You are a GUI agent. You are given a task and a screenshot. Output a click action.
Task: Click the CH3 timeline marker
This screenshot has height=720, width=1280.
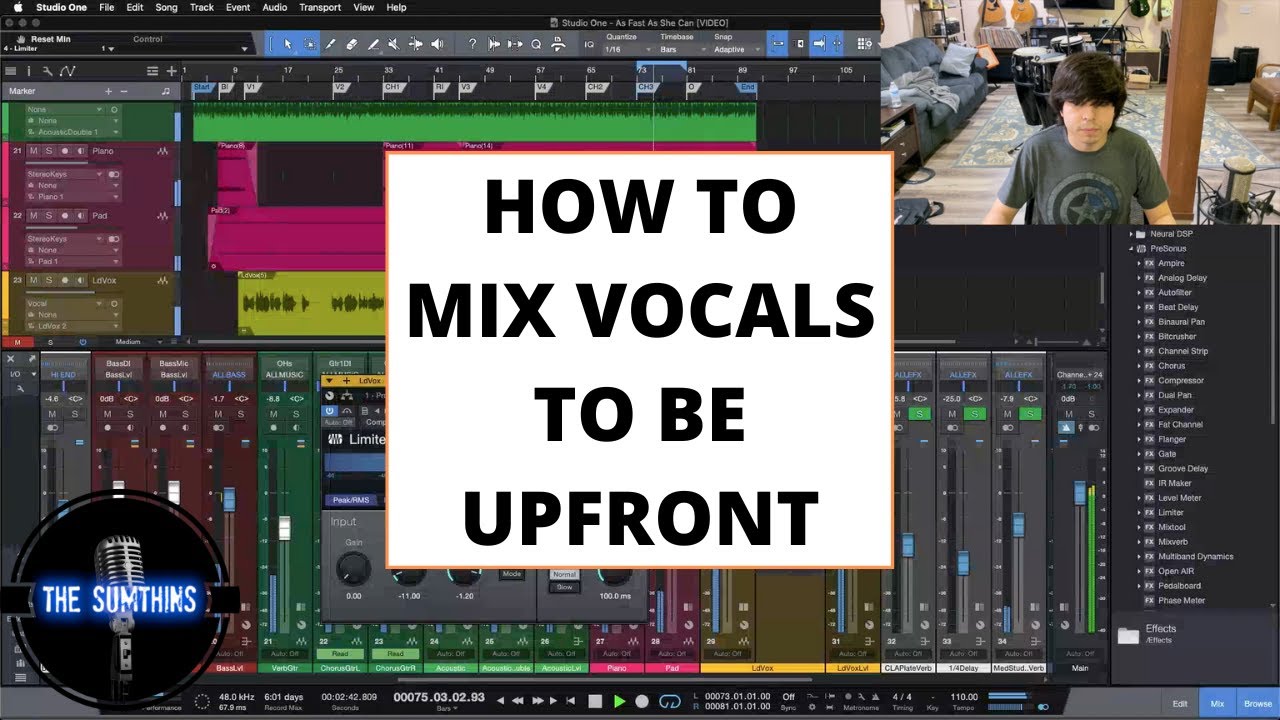[x=647, y=87]
